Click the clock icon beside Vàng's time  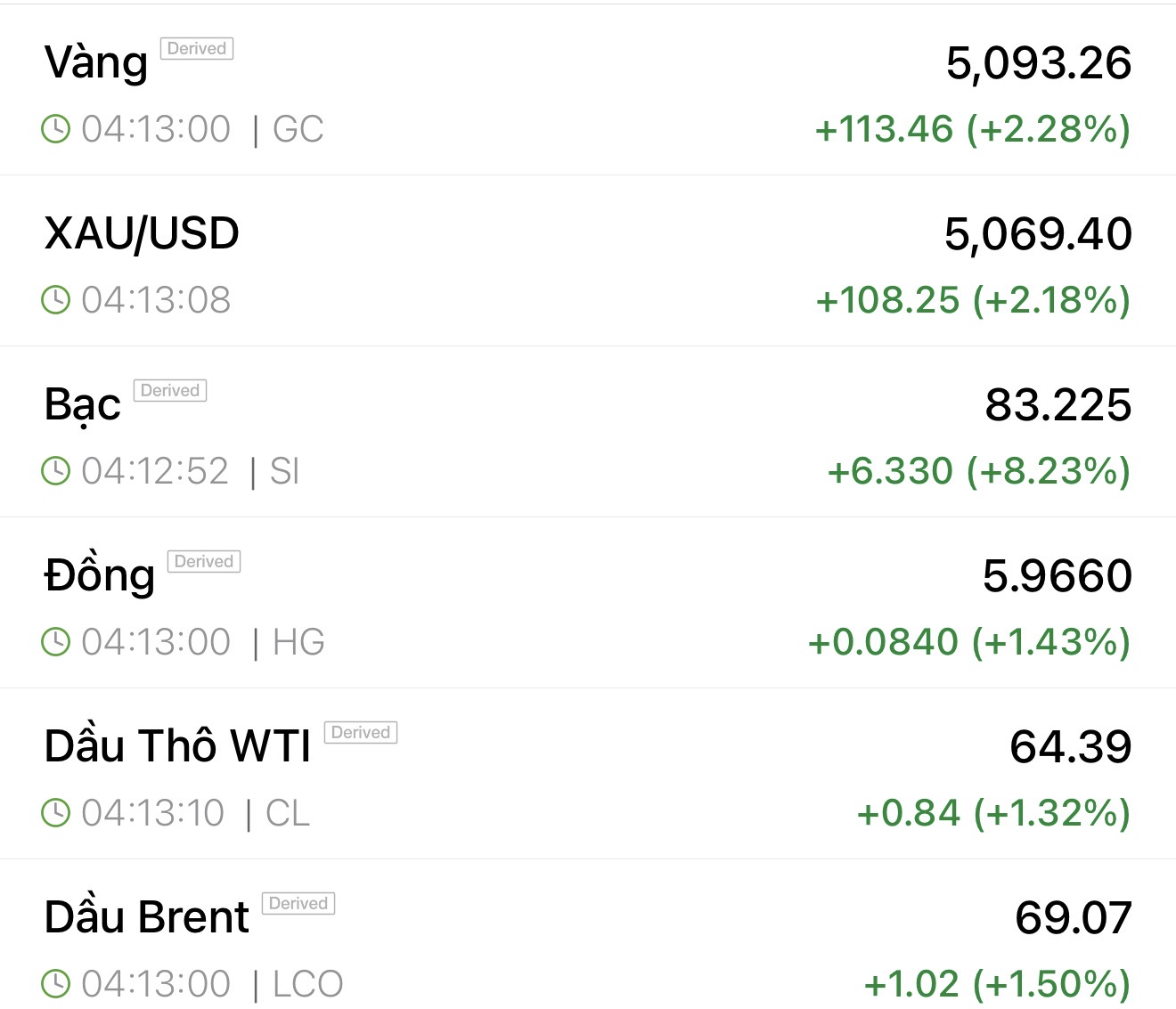coord(55,129)
